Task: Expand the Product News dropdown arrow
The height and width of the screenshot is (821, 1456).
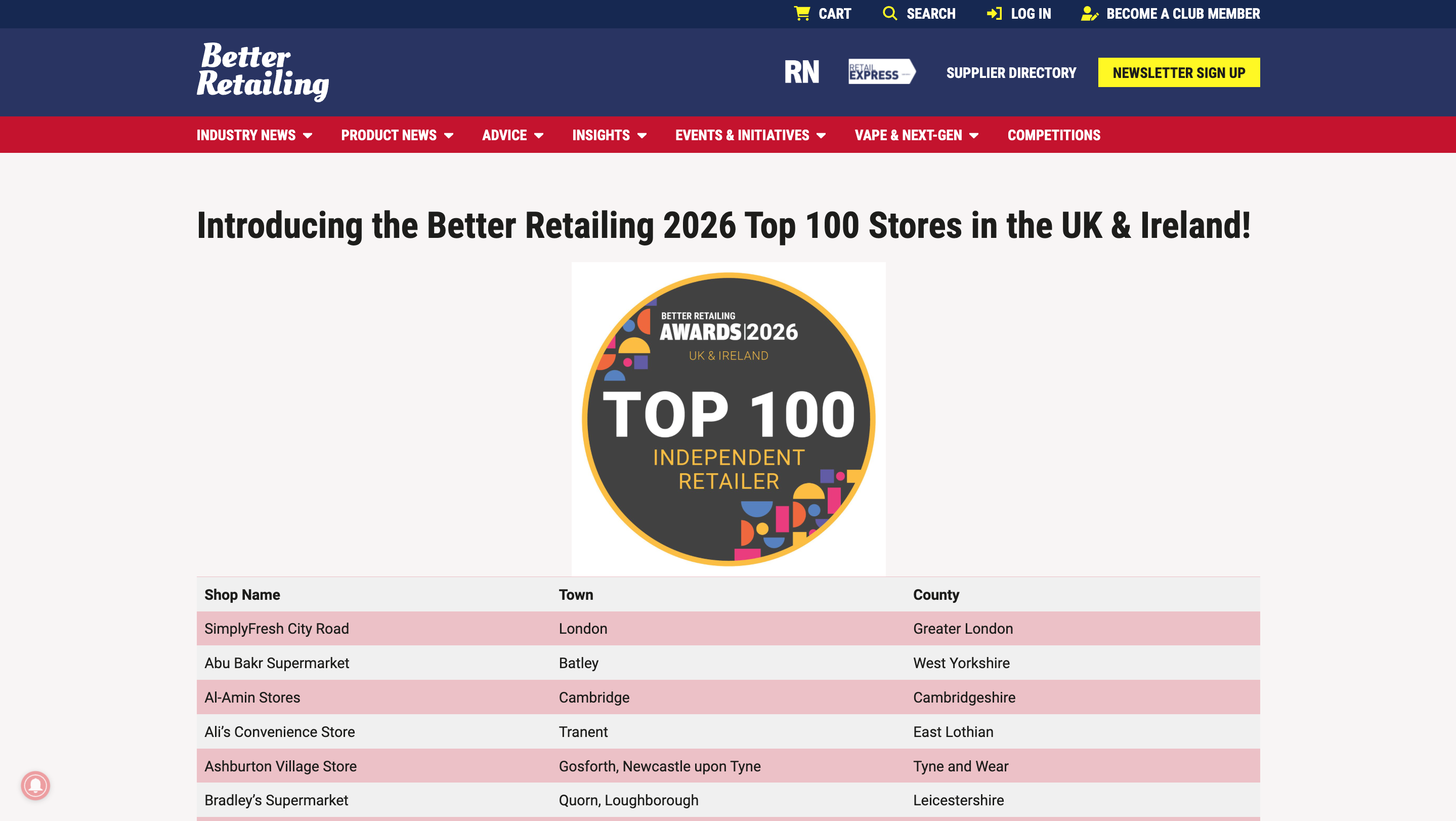Action: [x=449, y=136]
